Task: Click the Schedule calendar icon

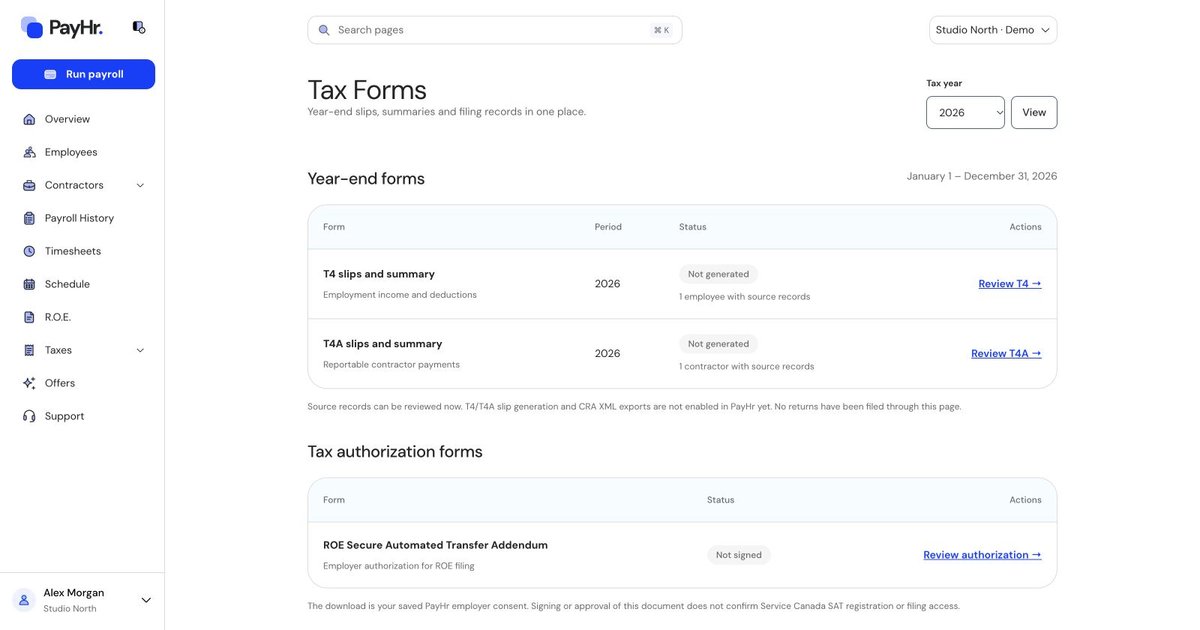Action: click(x=29, y=284)
